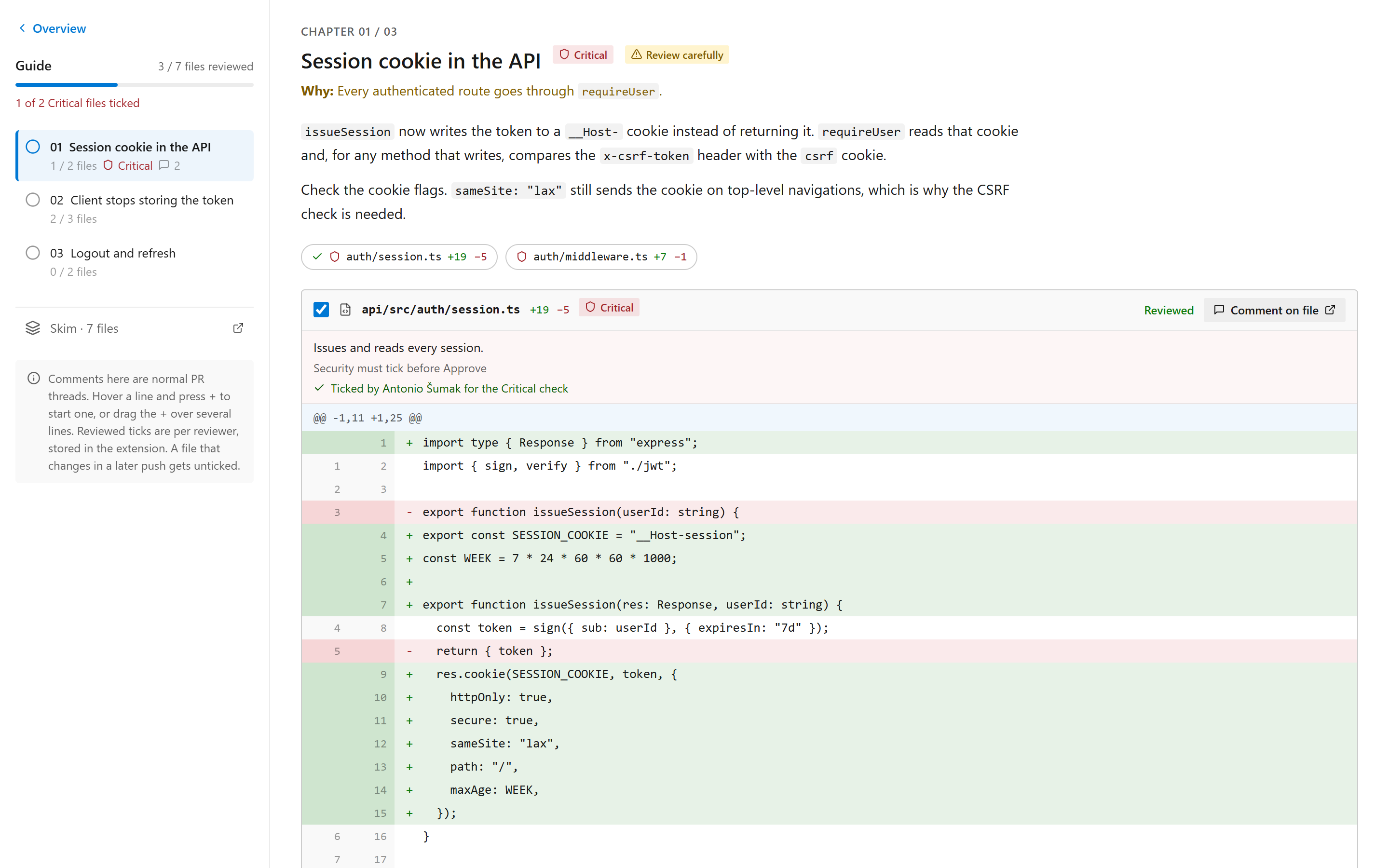
Task: Toggle the circle for Logout and refresh
Action: [x=33, y=253]
